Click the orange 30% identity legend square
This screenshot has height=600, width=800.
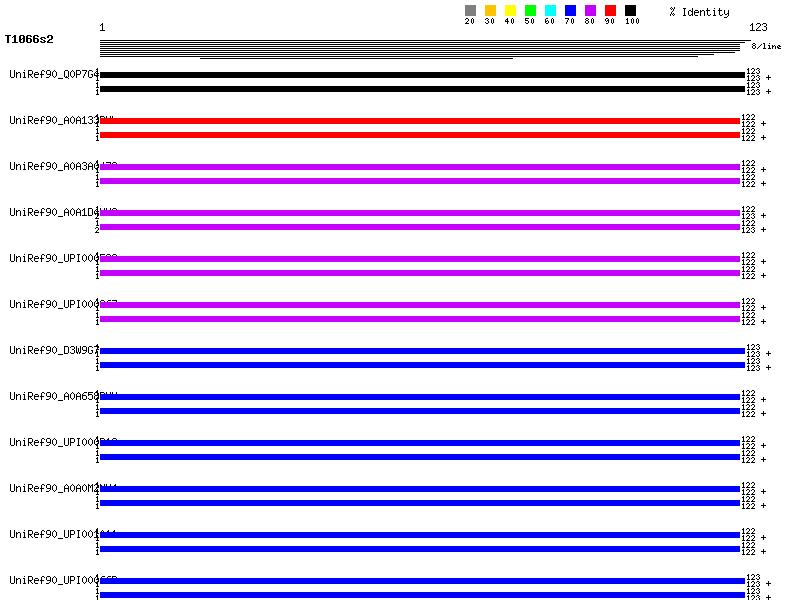coord(490,11)
